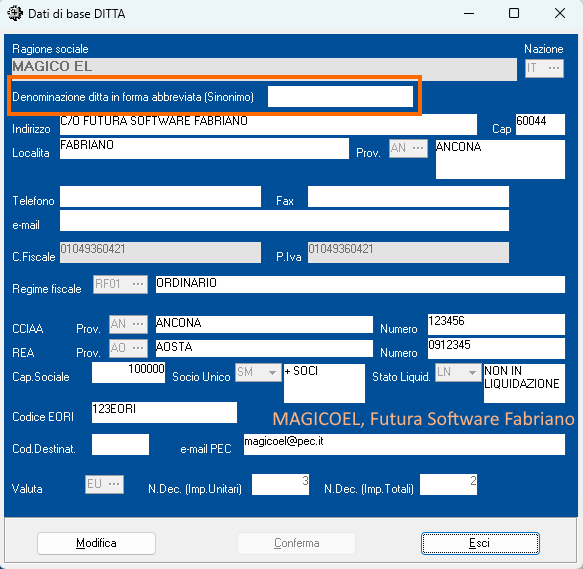Image resolution: width=583 pixels, height=569 pixels.
Task: Click the ANCONA province description box near Localita
Action: pos(500,159)
